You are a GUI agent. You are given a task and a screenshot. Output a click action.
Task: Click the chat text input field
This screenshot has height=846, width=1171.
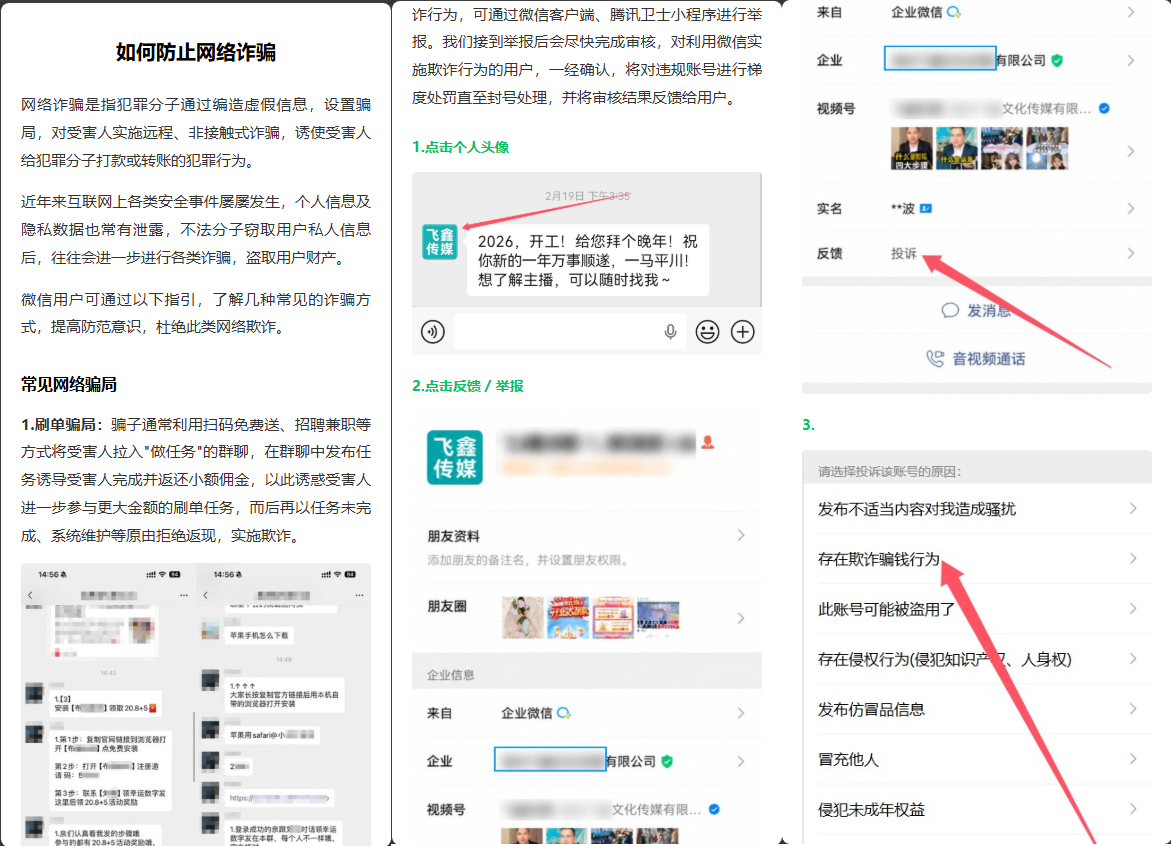point(571,332)
